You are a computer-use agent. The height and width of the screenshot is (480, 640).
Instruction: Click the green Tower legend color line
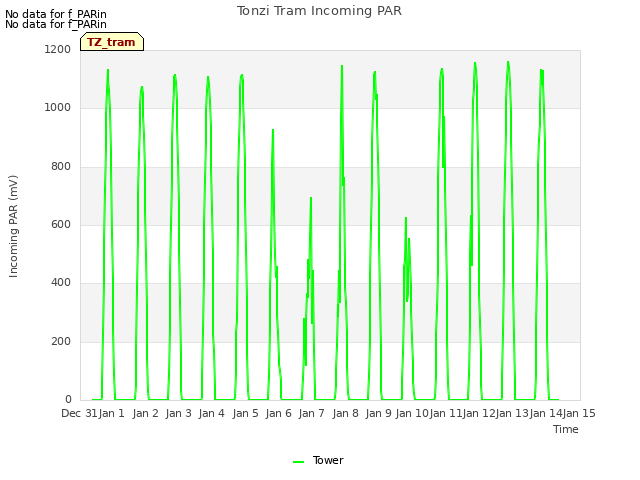coord(298,462)
